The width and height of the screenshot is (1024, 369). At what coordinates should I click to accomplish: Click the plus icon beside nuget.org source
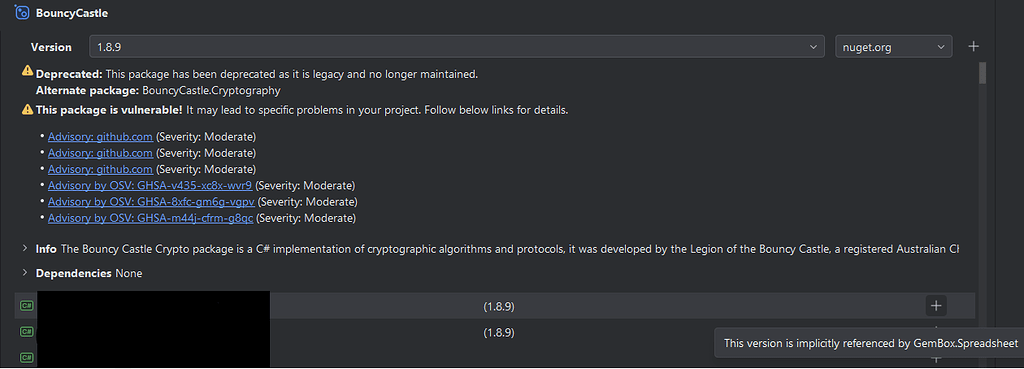[x=973, y=46]
